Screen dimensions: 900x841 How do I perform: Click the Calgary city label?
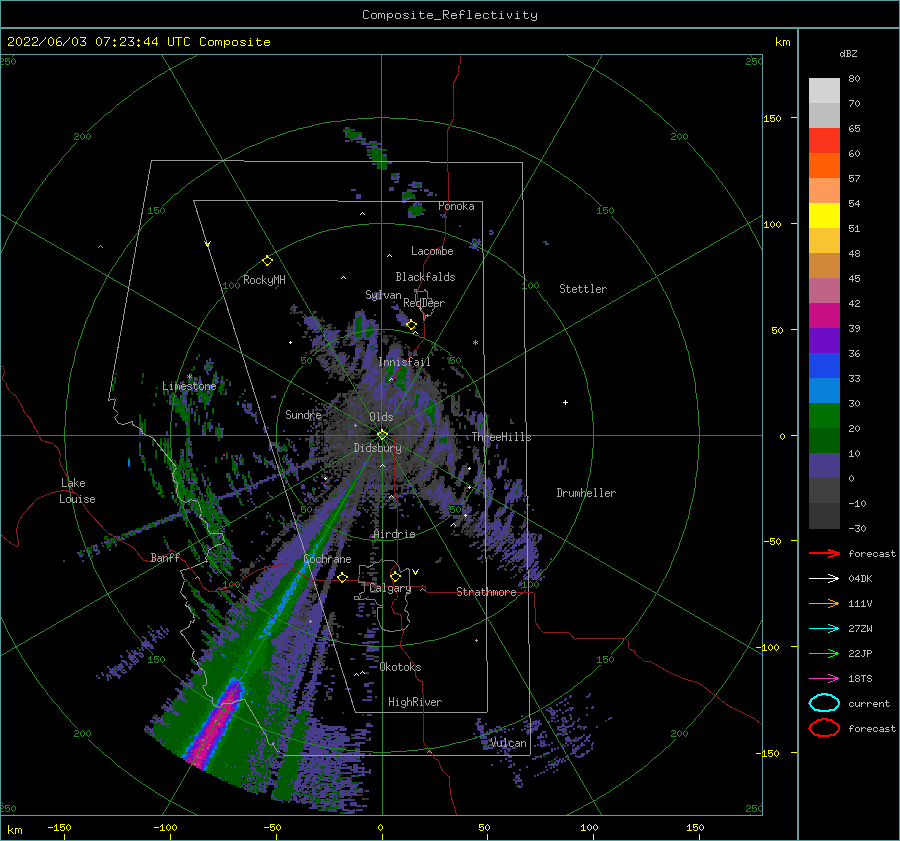(390, 588)
